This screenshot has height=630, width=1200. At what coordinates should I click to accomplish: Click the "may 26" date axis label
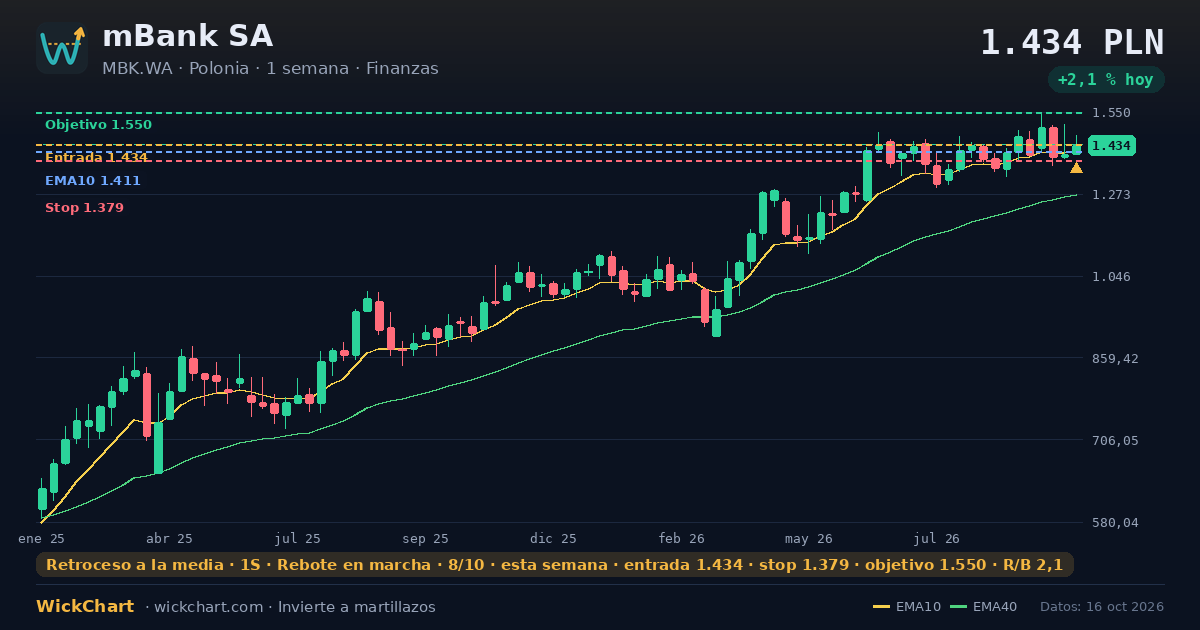809,538
